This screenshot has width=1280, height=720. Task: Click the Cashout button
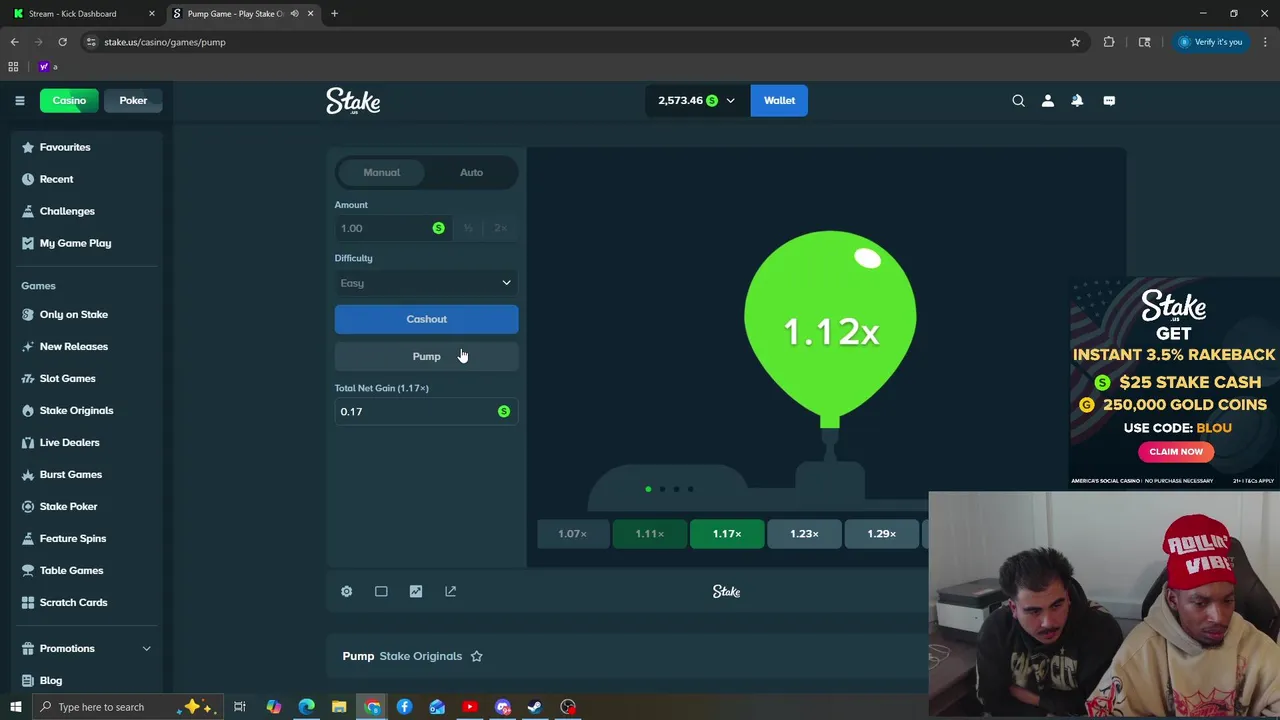click(x=426, y=319)
